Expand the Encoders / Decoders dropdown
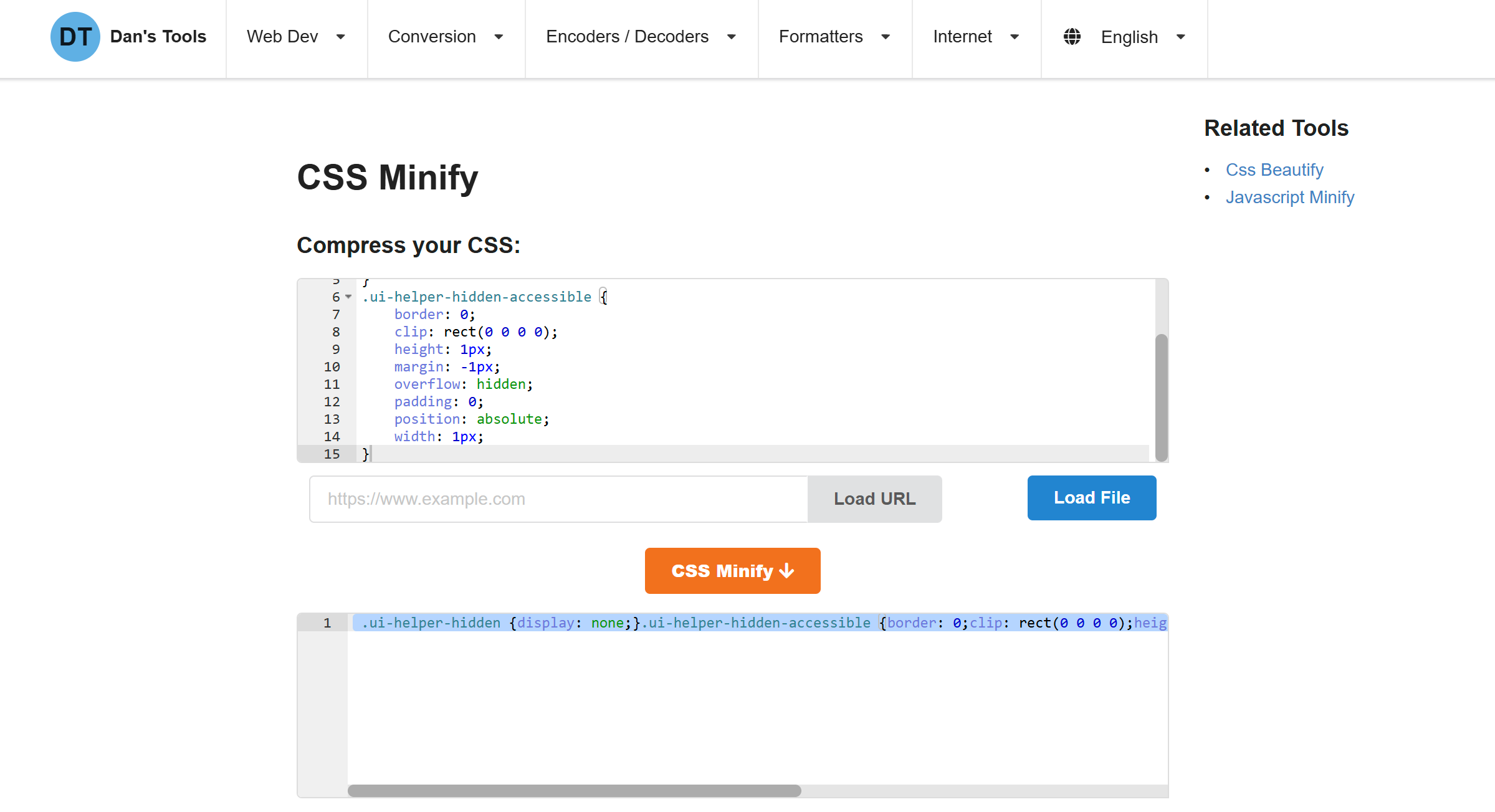The height and width of the screenshot is (812, 1495). [x=640, y=36]
